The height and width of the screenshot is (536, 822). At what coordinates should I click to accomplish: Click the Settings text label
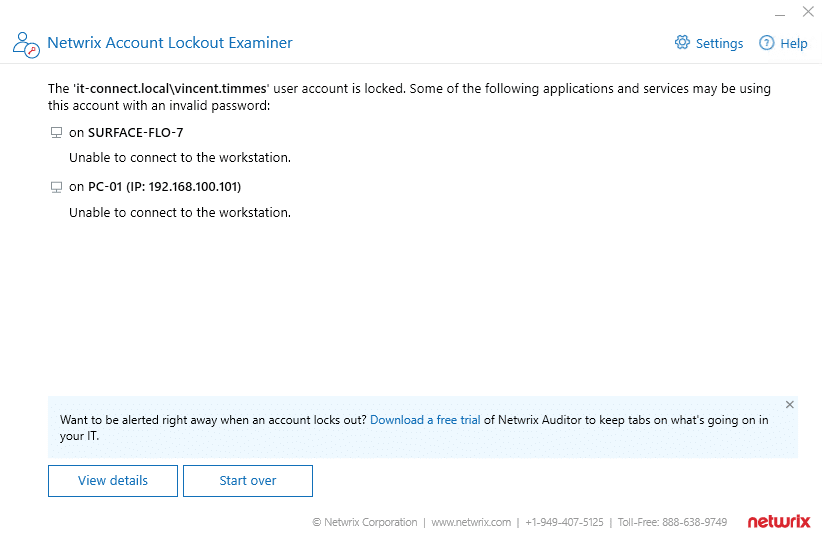(x=719, y=44)
